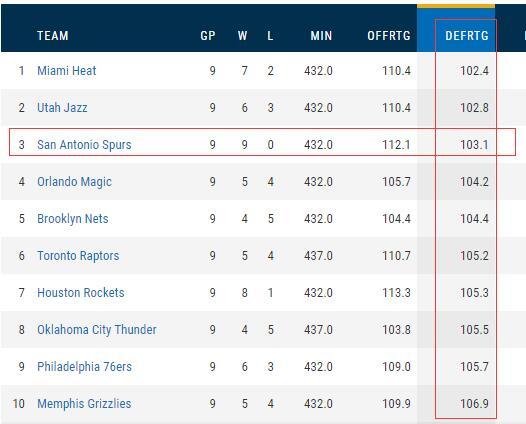Open the Houston Rockets team link
Viewport: 526px width, 424px height.
pos(81,293)
